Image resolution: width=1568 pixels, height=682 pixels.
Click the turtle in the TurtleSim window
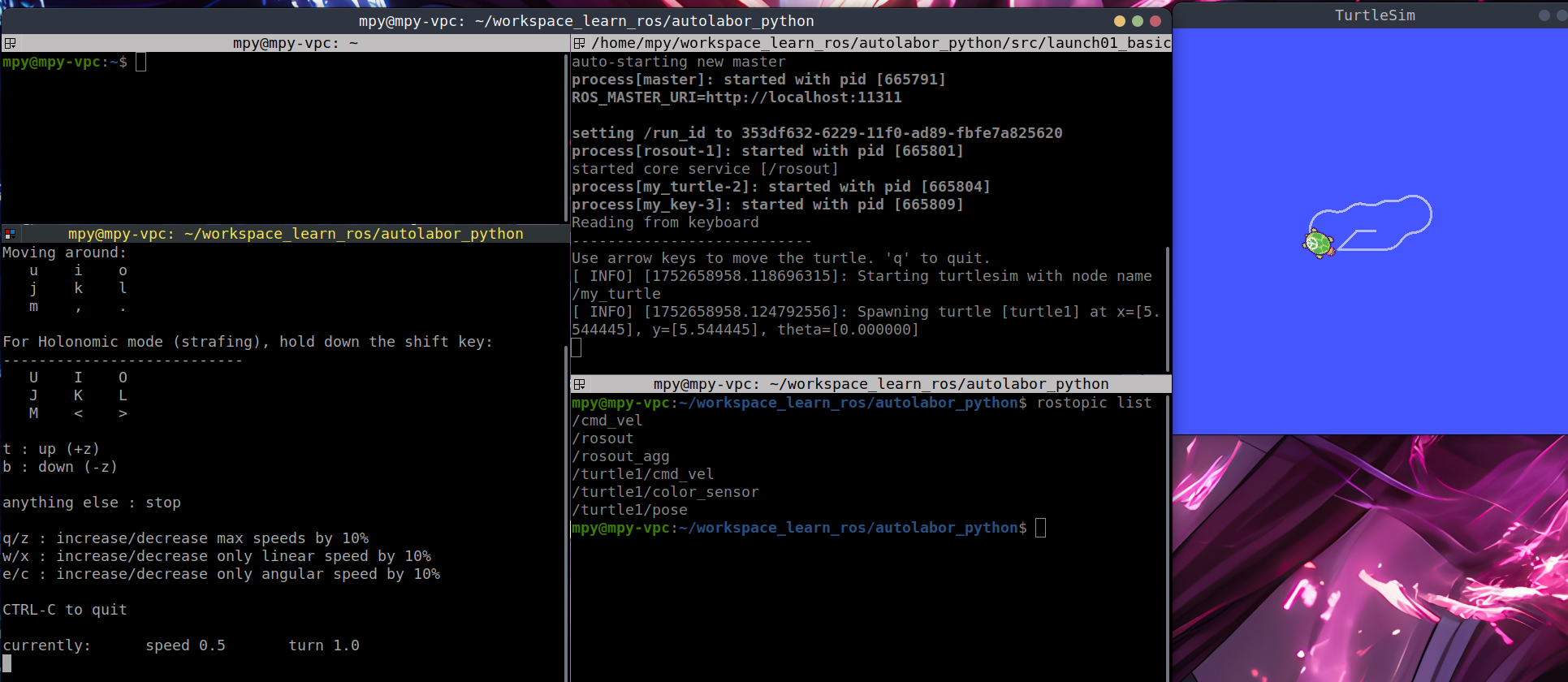[x=1318, y=243]
